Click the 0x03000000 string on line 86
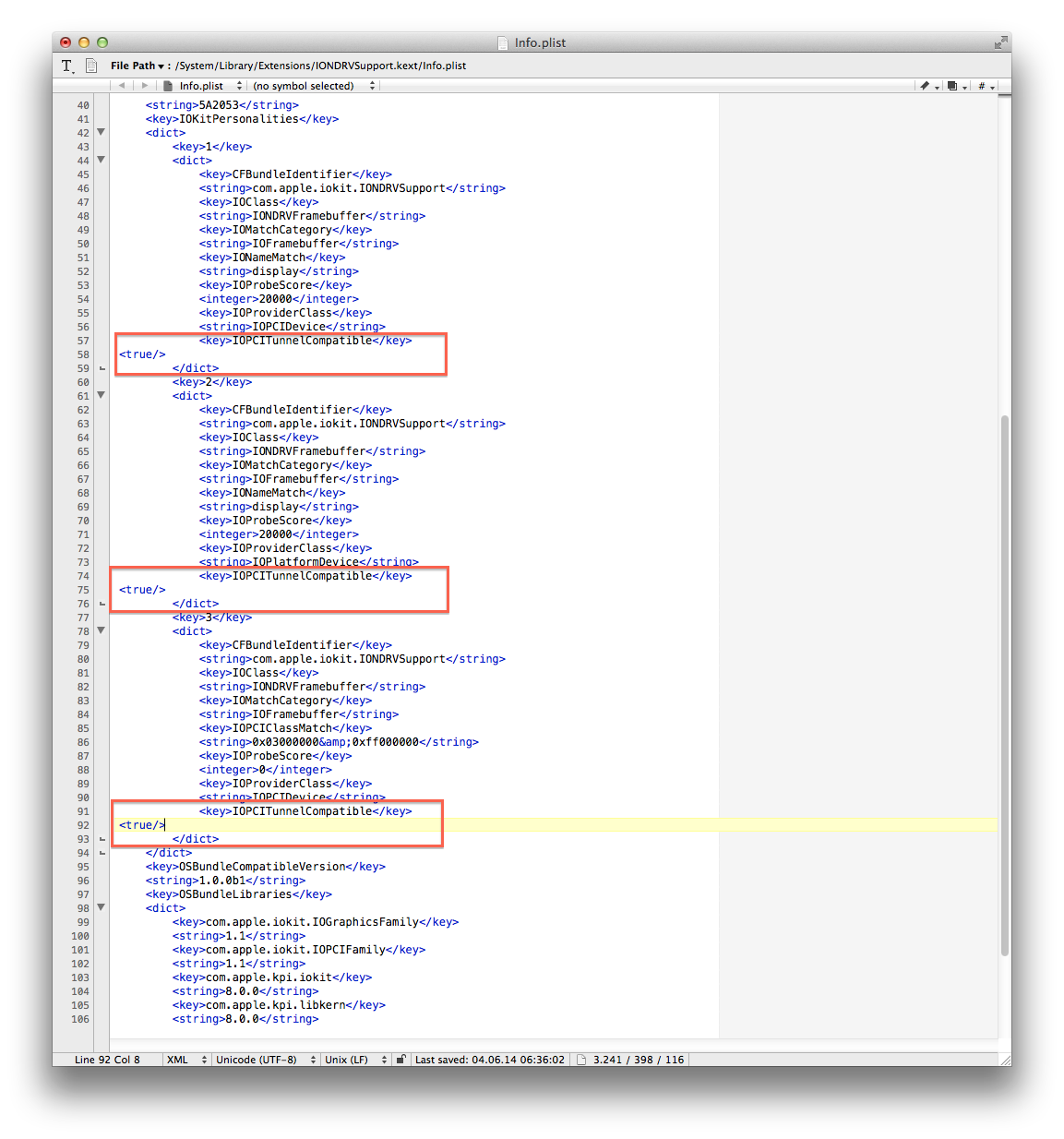This screenshot has width=1064, height=1139. pyautogui.click(x=339, y=742)
